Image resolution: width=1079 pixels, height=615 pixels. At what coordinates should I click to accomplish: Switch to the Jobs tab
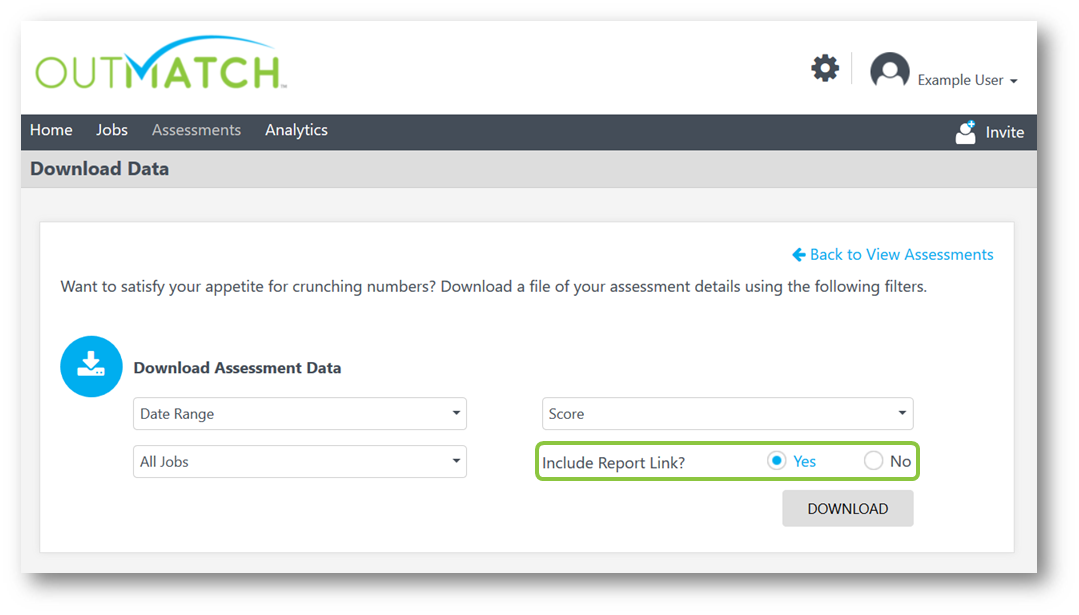click(111, 130)
